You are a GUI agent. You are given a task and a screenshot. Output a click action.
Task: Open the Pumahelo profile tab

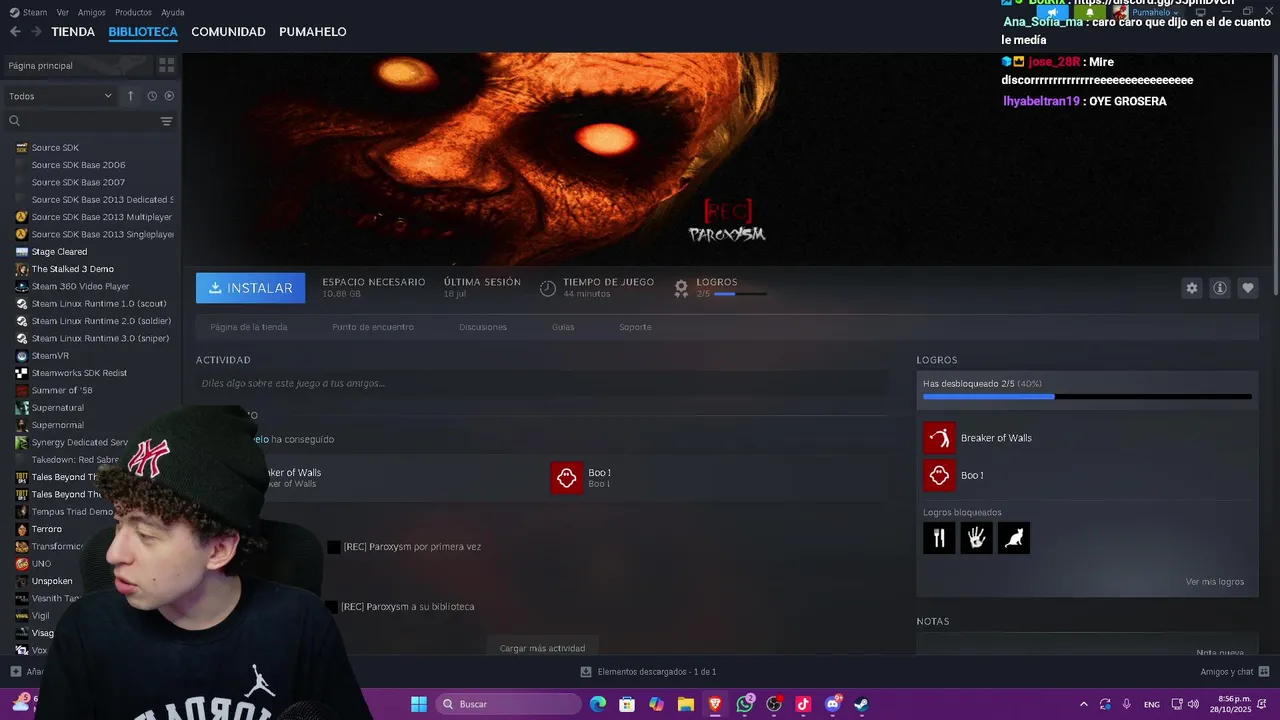pos(313,32)
